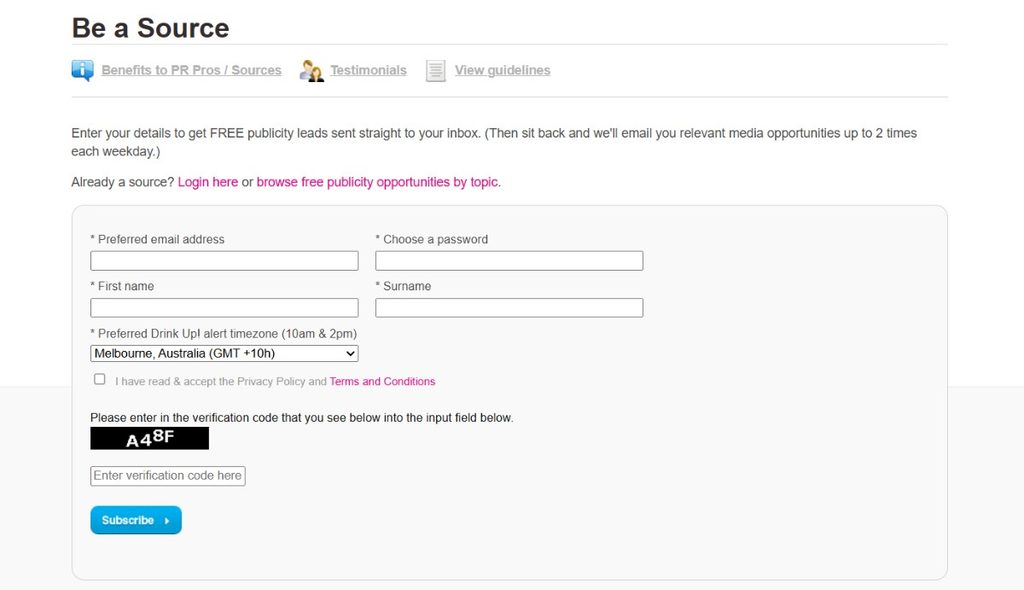Open the alert timezone dropdown

click(224, 353)
